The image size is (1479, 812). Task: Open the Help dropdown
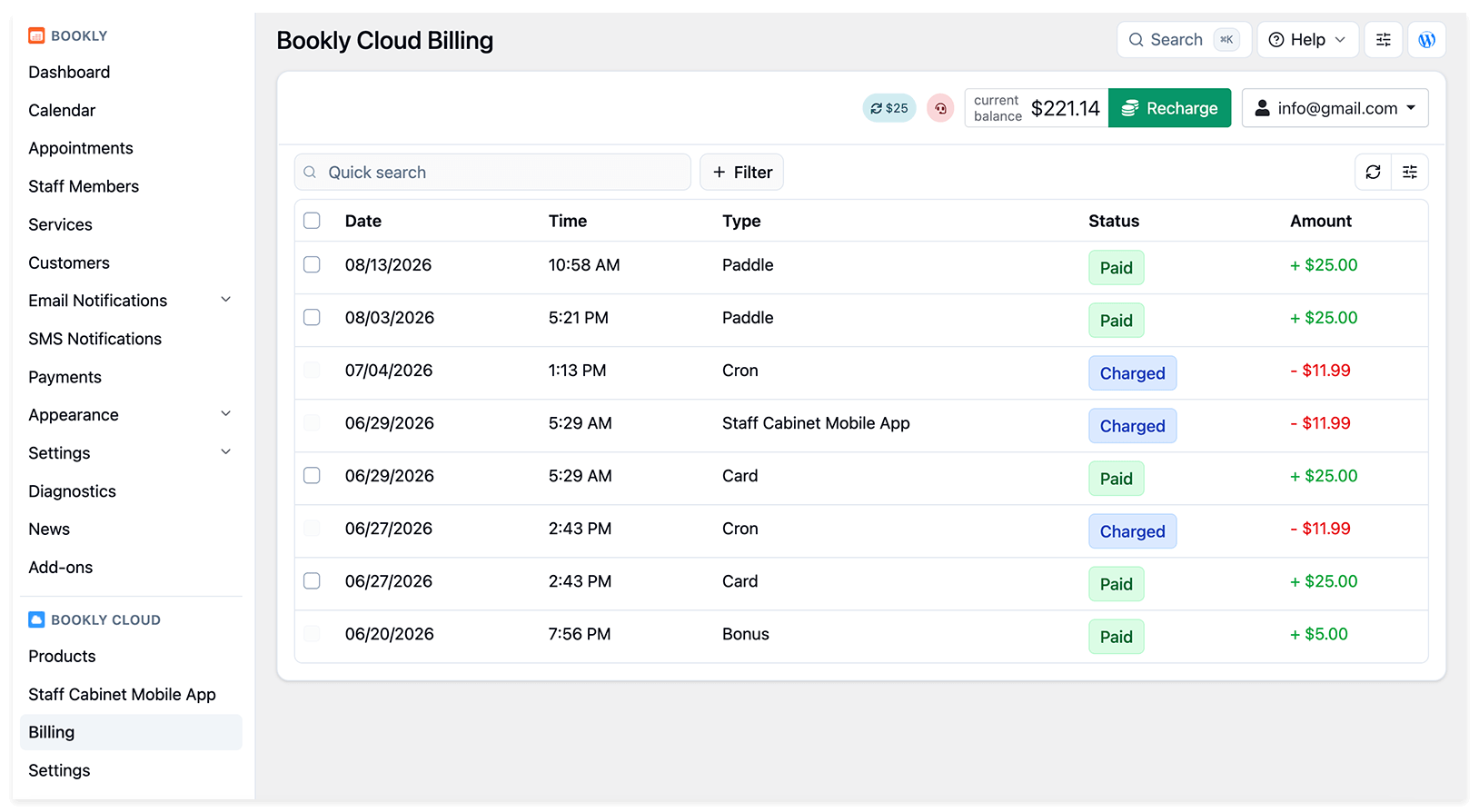(x=1308, y=40)
